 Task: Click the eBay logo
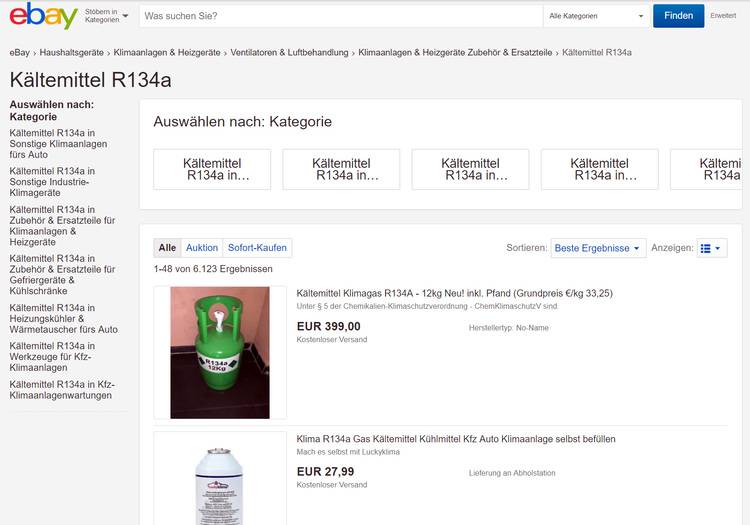point(44,16)
